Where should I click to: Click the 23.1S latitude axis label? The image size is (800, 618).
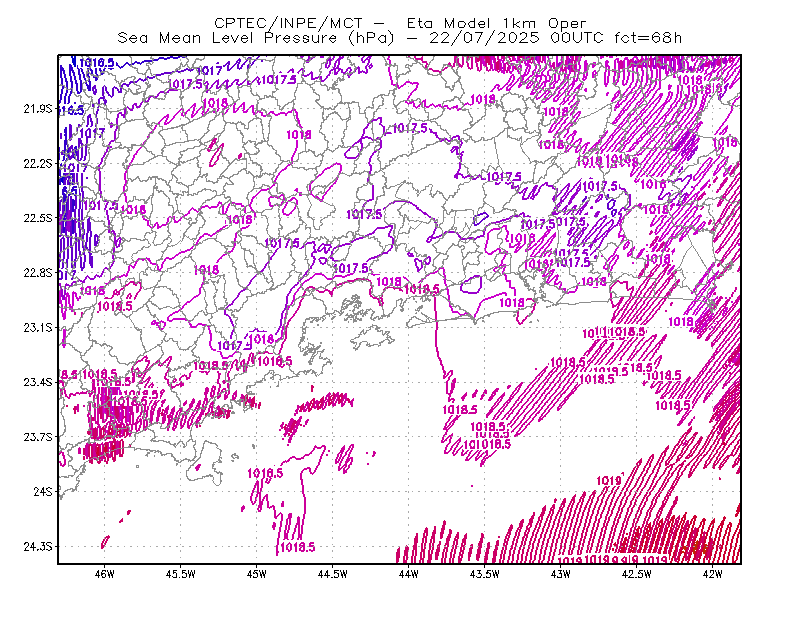pos(38,328)
